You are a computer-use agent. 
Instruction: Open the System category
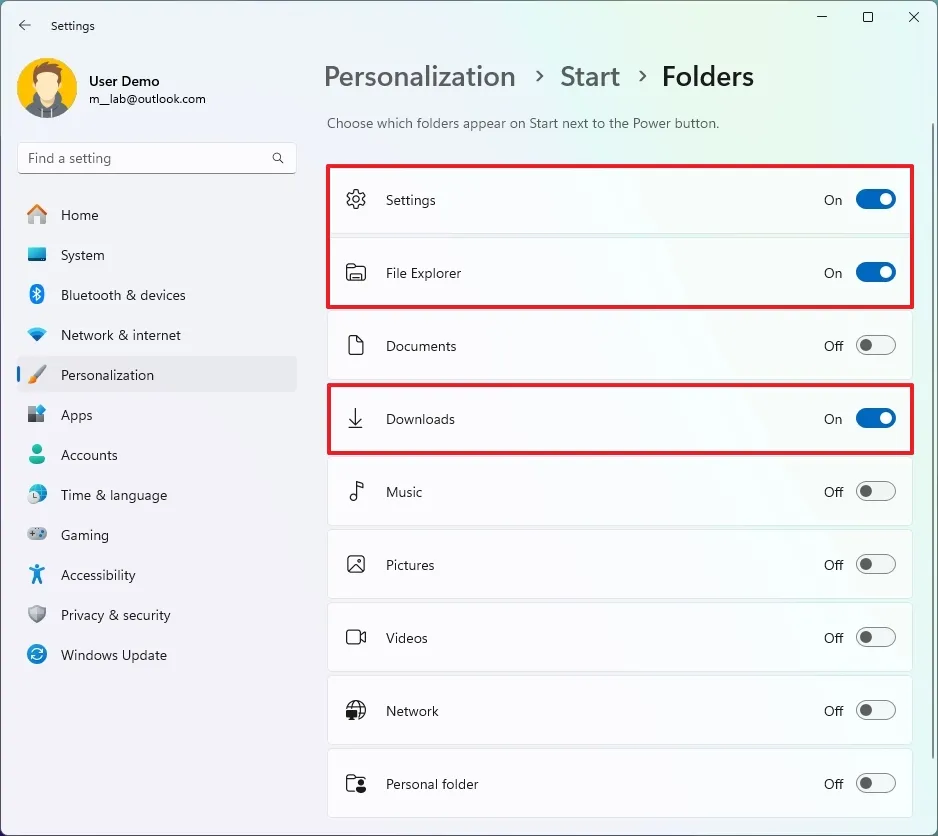tap(82, 255)
